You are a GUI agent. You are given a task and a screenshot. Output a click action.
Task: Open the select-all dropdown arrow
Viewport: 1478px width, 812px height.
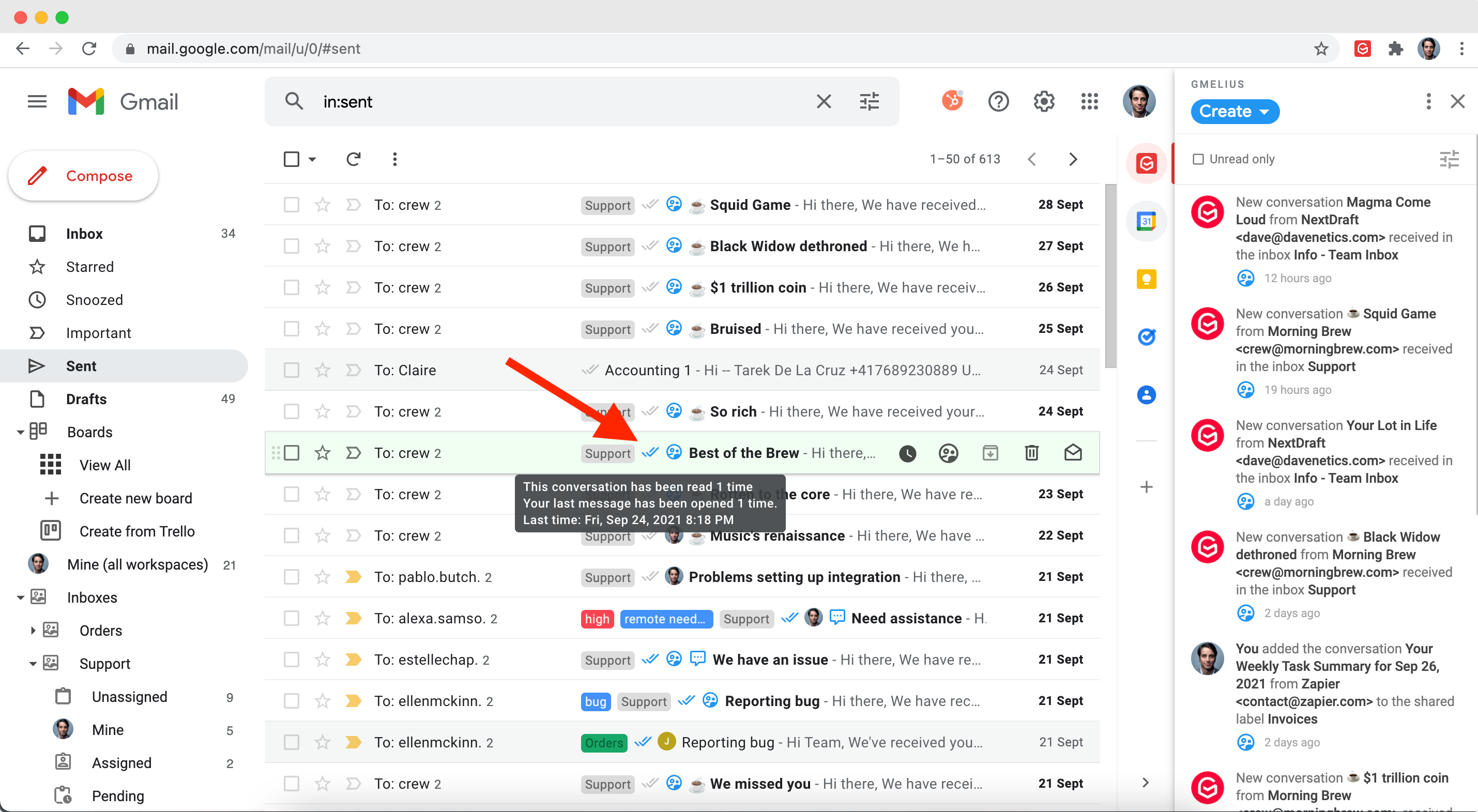[312, 159]
